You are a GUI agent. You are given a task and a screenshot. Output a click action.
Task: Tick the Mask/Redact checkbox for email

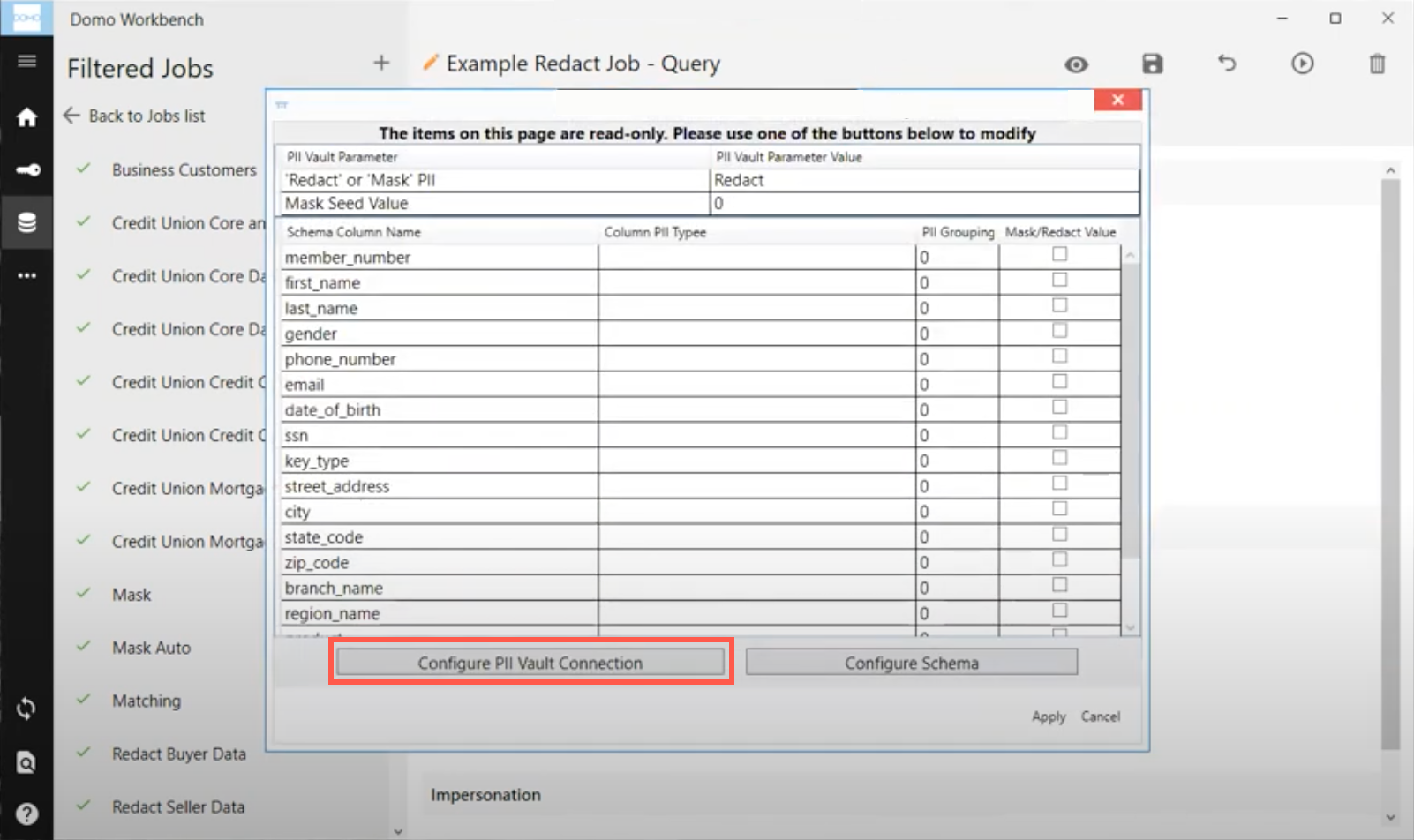(x=1059, y=382)
